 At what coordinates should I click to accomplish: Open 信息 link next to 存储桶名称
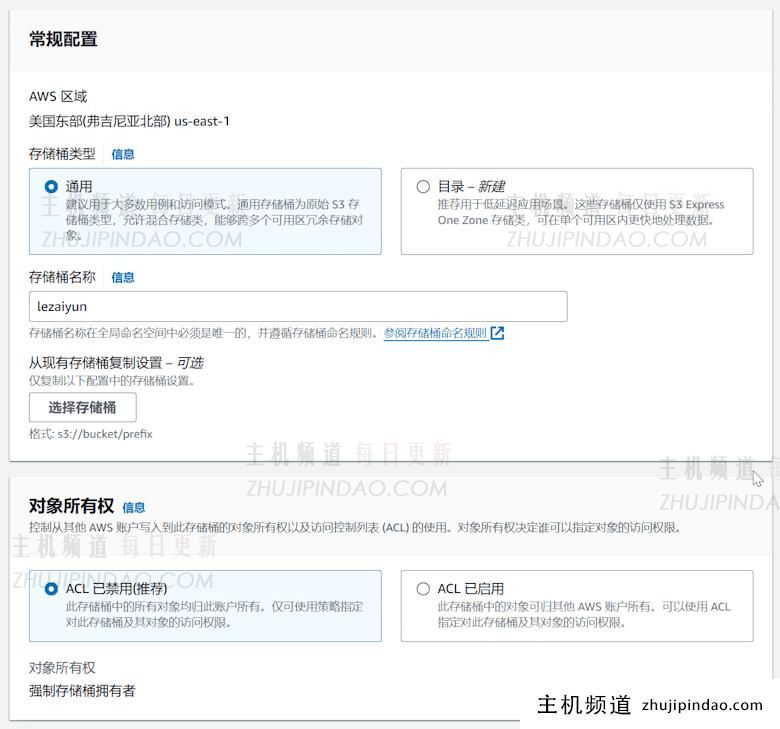coord(122,277)
